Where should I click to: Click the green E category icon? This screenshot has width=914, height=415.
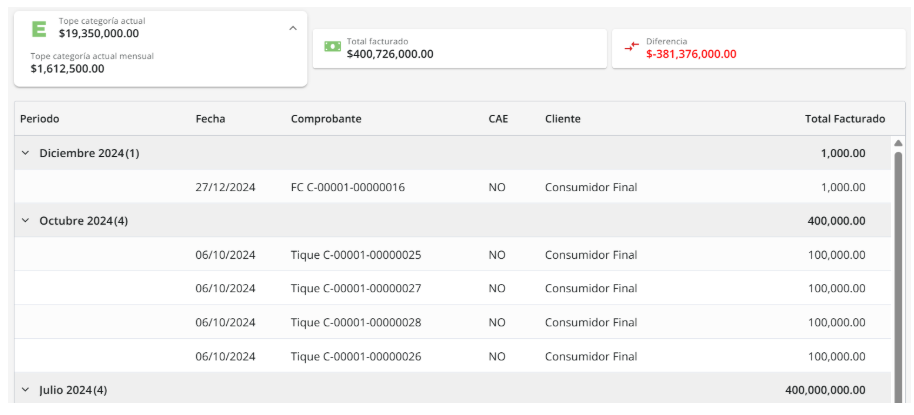pos(40,29)
